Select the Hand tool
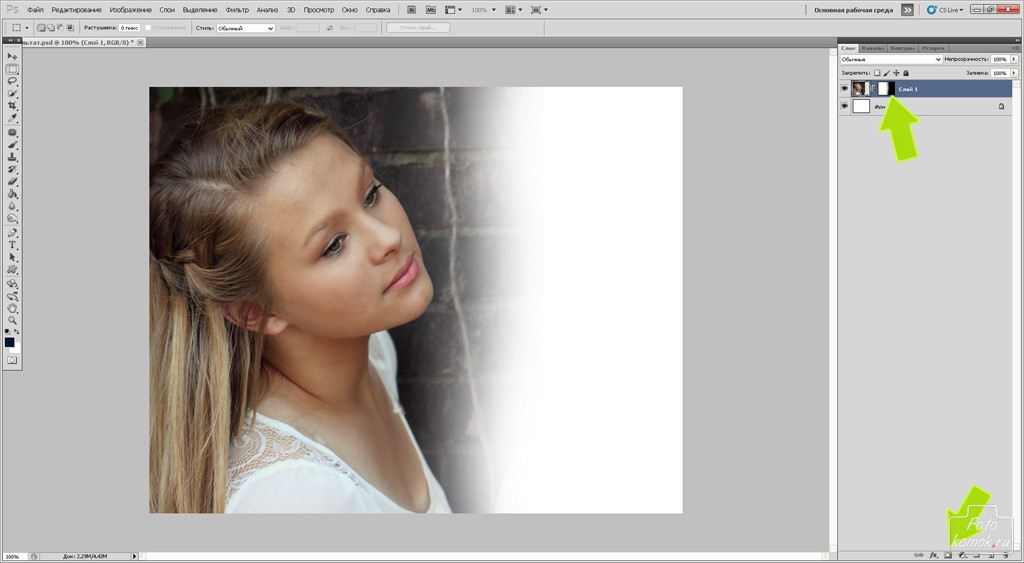1024x563 pixels. click(13, 308)
